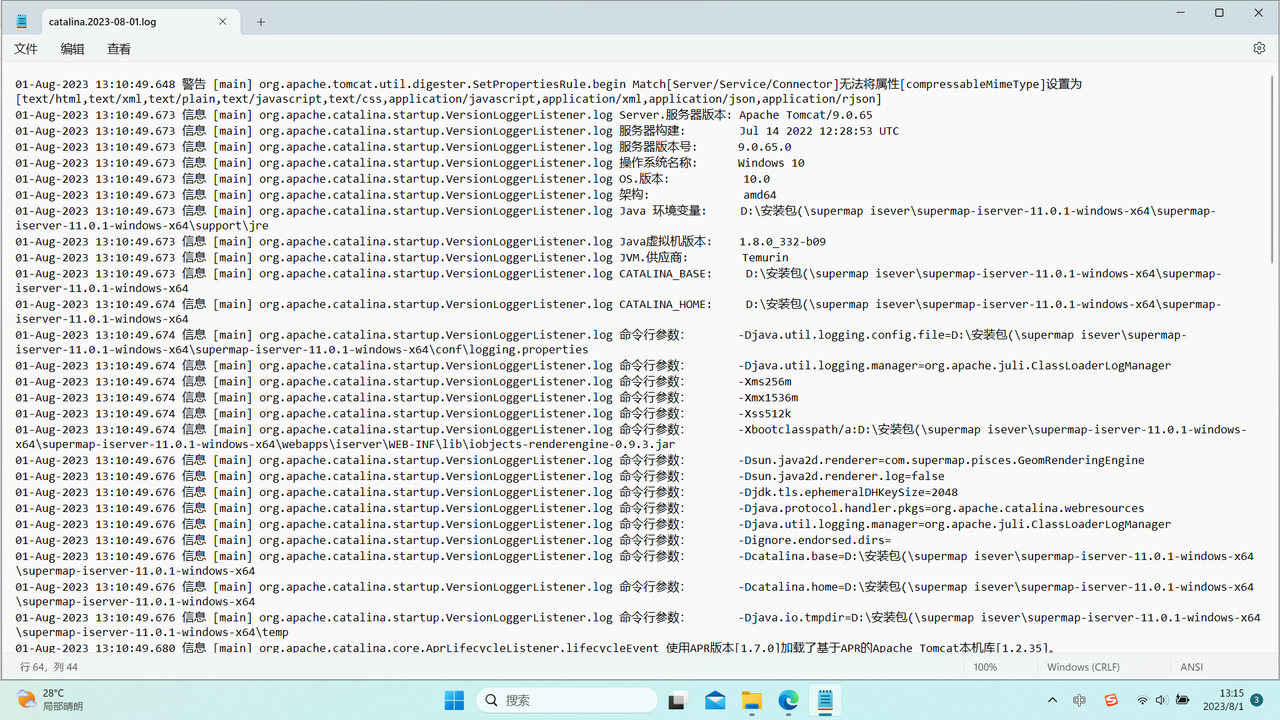Show hidden system tray icons chevron

(1052, 700)
